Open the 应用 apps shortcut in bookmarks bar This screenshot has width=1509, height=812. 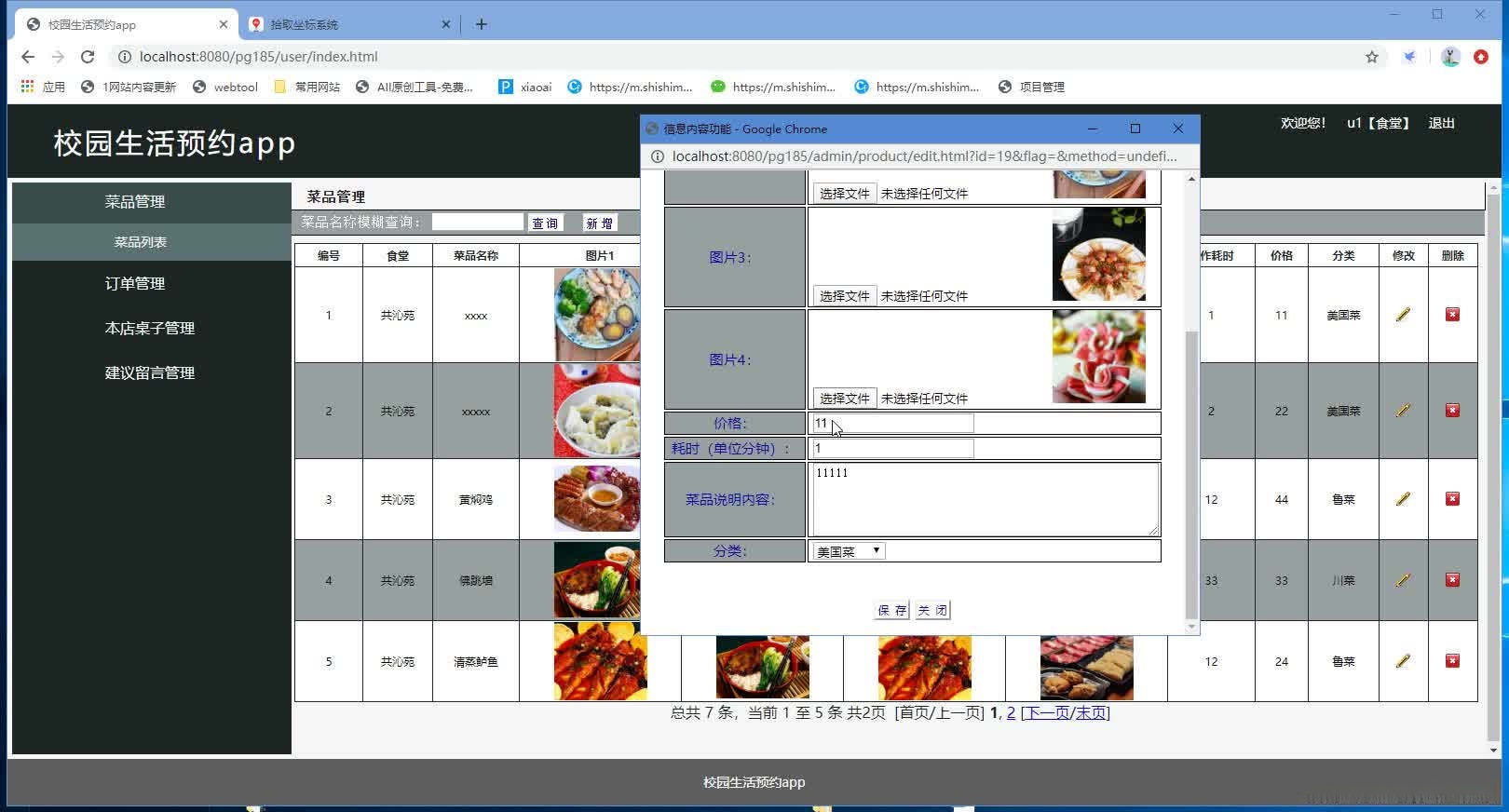(x=43, y=87)
